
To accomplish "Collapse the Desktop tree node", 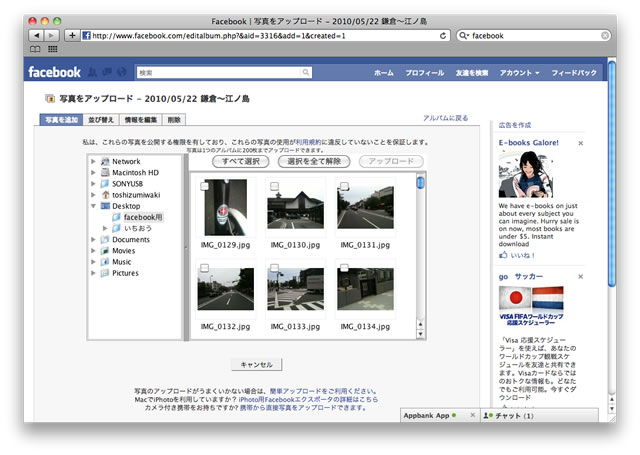I will 93,206.
